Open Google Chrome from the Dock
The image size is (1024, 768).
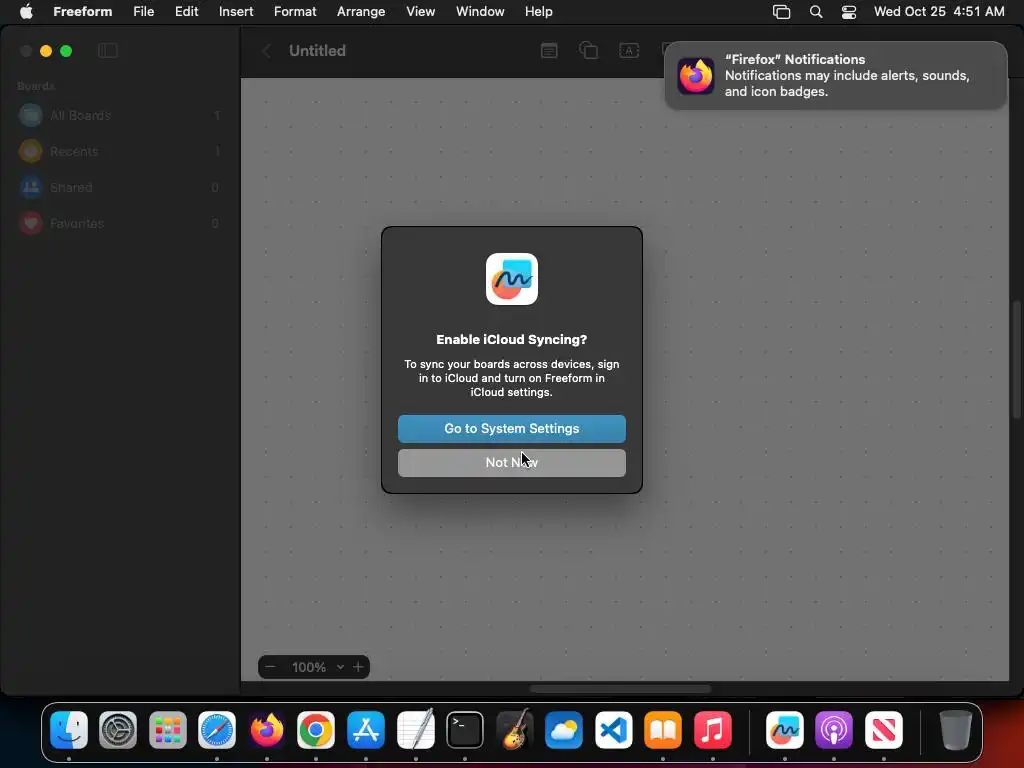click(316, 729)
